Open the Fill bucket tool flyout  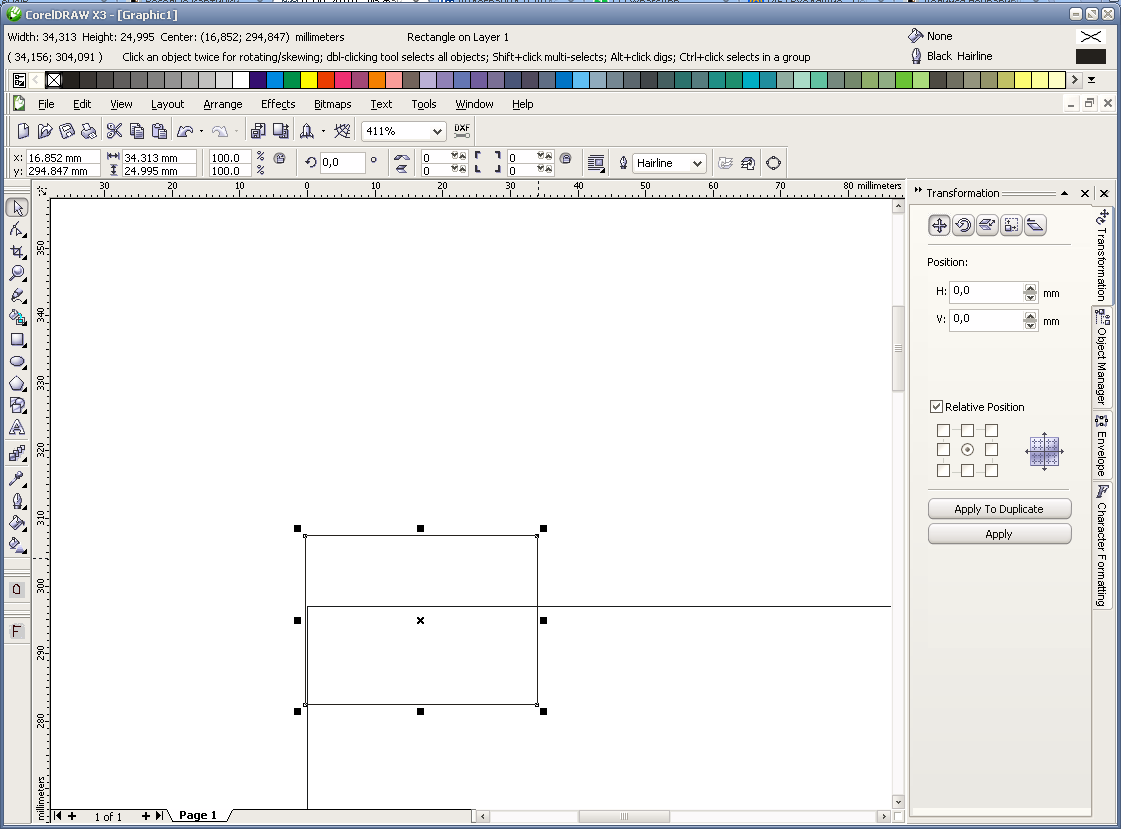point(17,522)
